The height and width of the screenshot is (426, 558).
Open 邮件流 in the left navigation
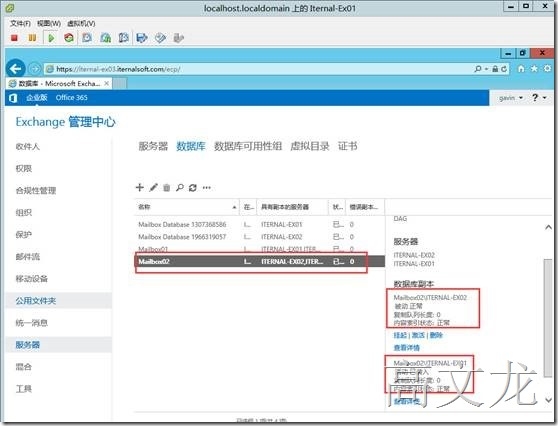28,257
